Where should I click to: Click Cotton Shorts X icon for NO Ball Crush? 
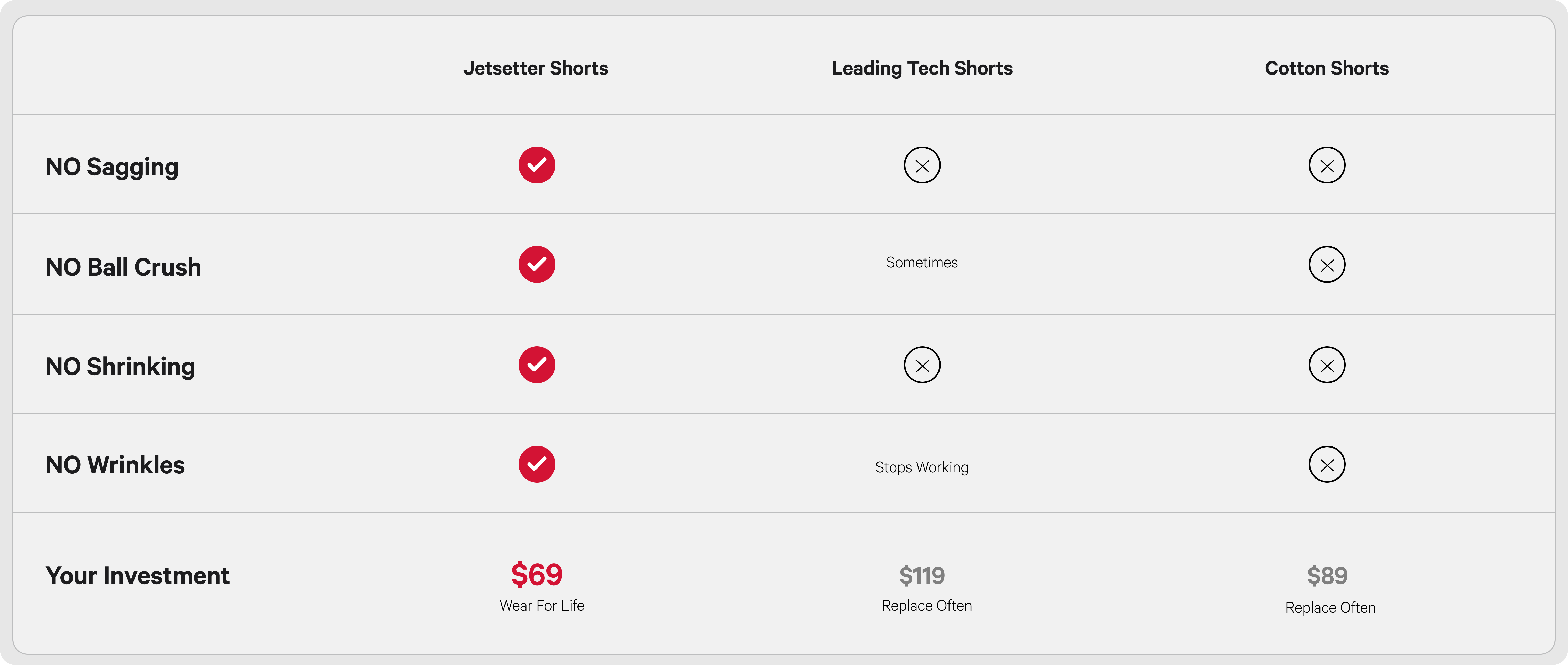click(x=1326, y=265)
